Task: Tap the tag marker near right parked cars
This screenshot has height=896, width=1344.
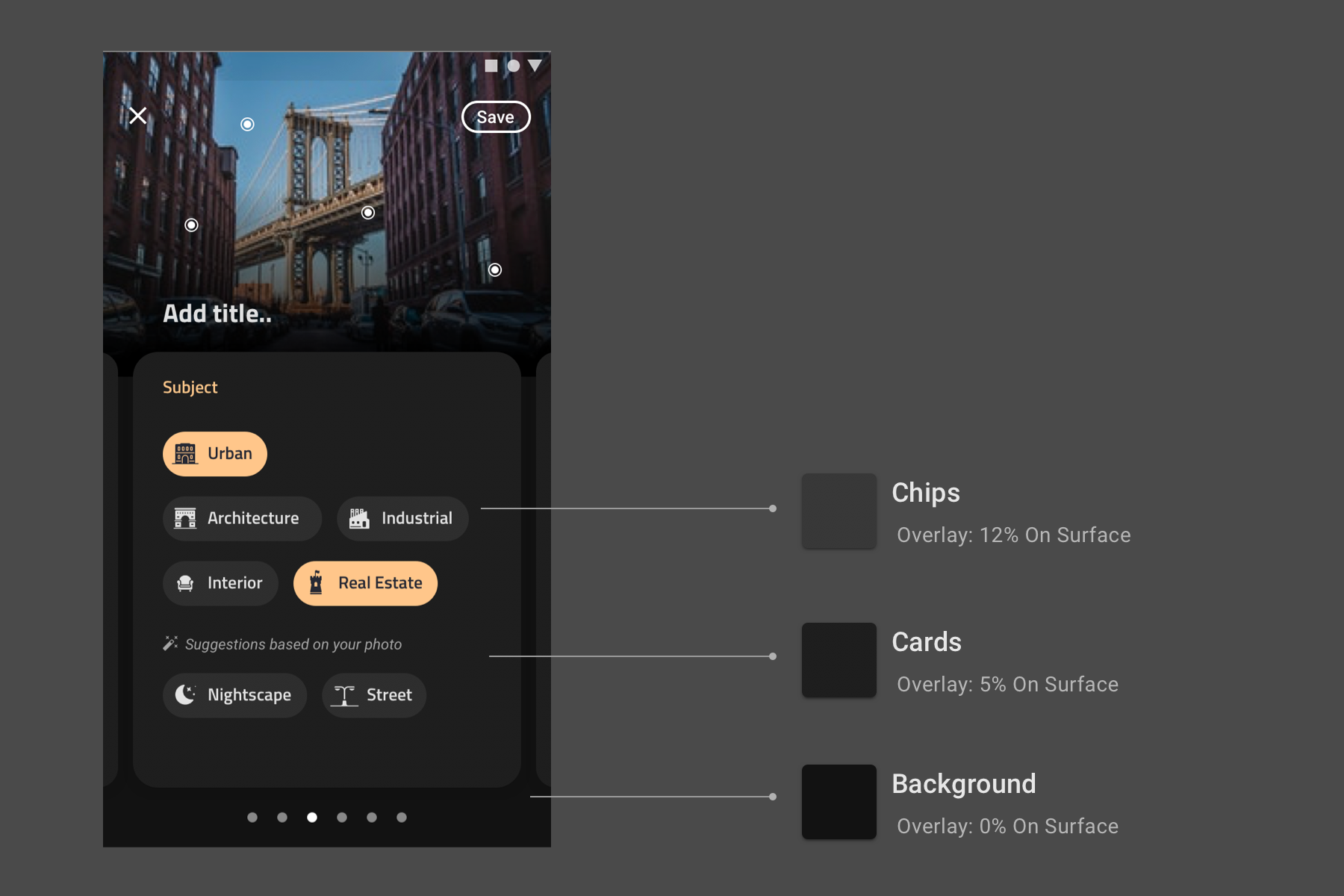Action: click(x=495, y=270)
